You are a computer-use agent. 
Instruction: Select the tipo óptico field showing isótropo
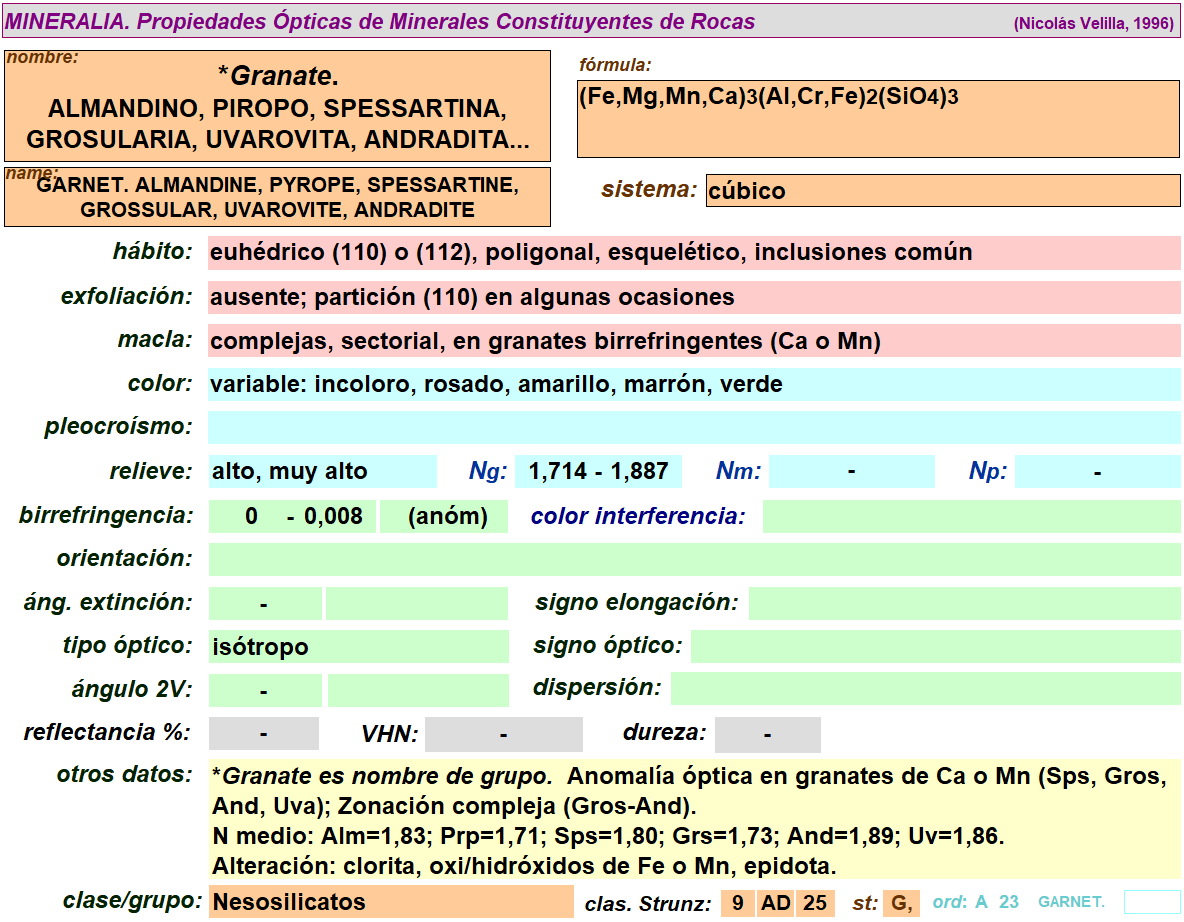click(x=358, y=647)
